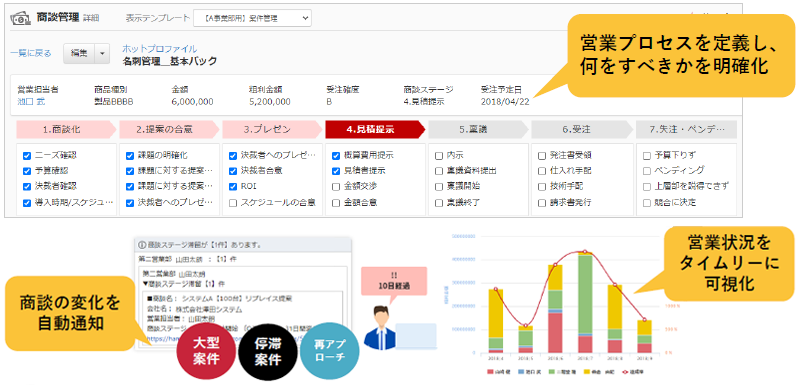Viewport: 798px width, 385px height.
Task: Uncheck 予算確認 checkbox
Action: 27,171
